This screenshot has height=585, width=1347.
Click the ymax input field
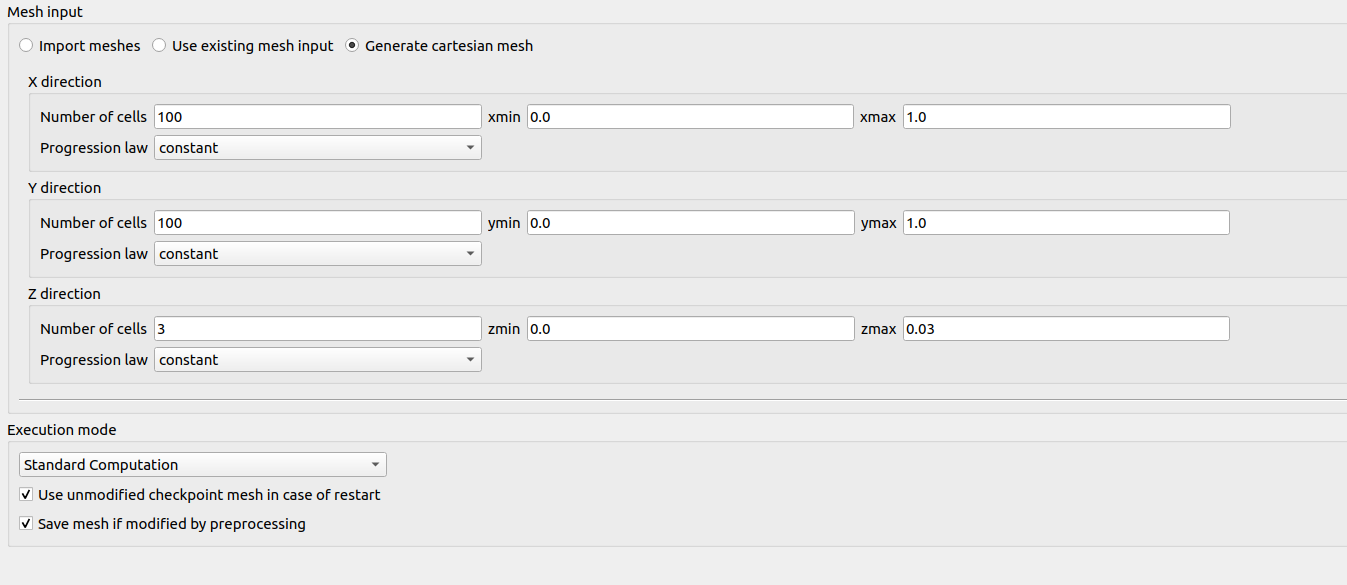[1066, 223]
